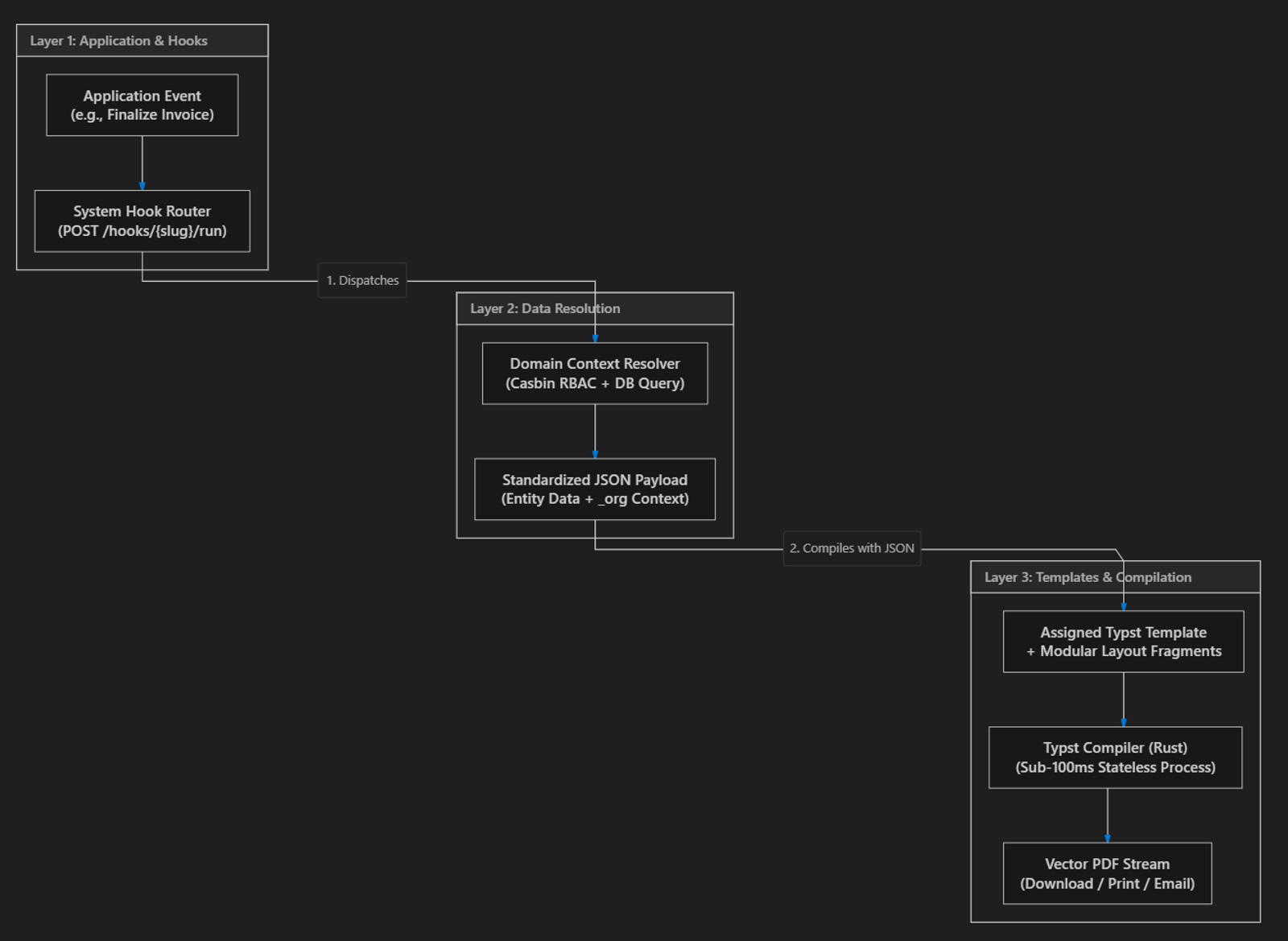Screen dimensions: 1288x941
Task: Select the 'Layer 2: Data Resolution' header
Action: 595,308
